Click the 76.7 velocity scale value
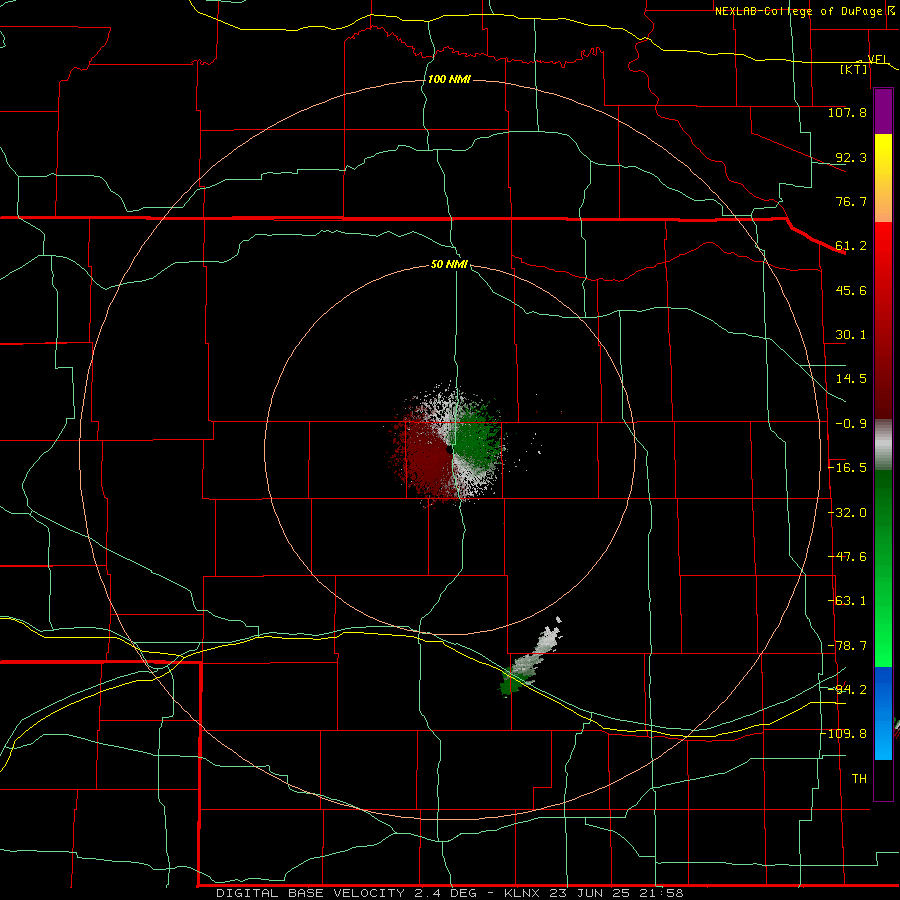Screen dimensions: 900x900 851,201
